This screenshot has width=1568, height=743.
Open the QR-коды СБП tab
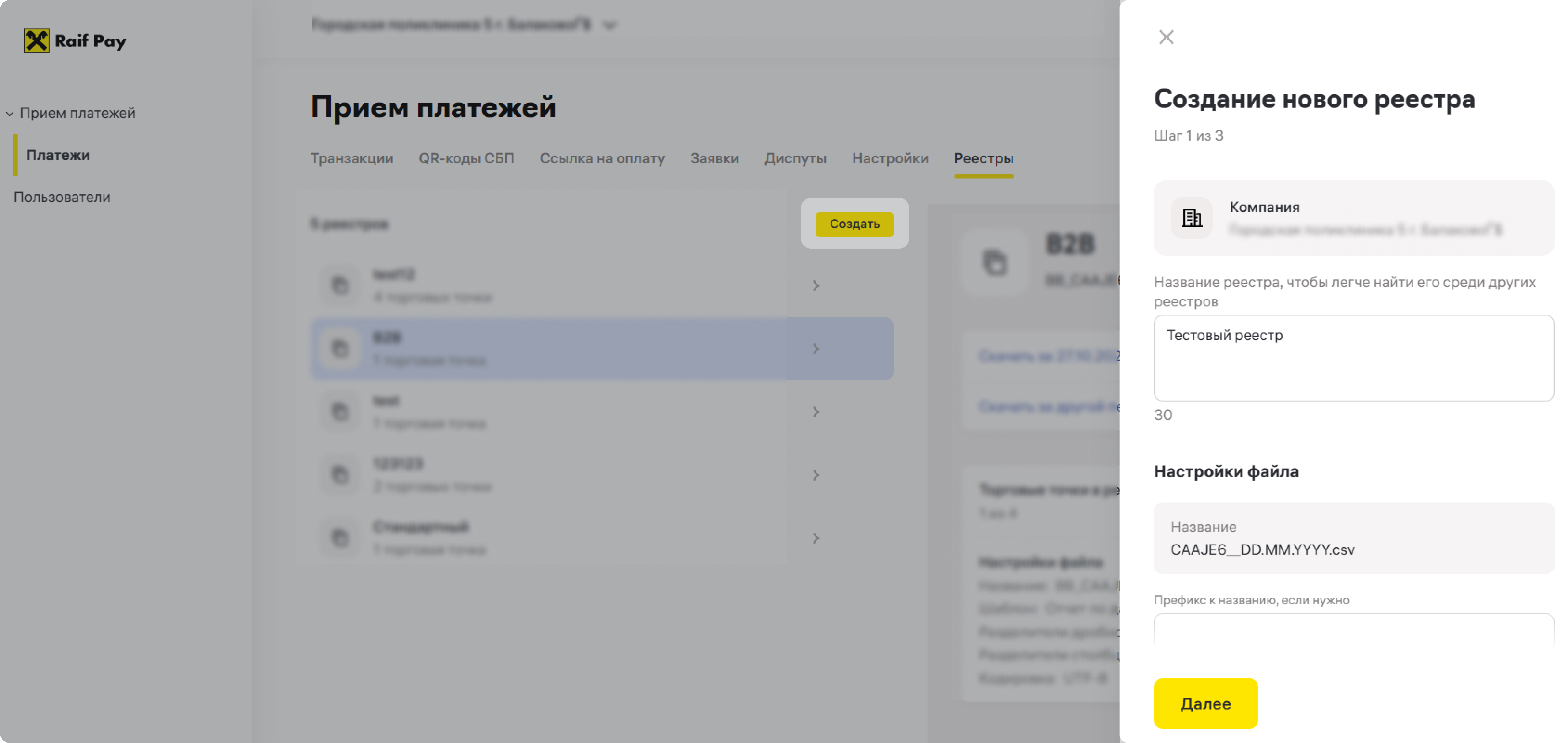pyautogui.click(x=466, y=158)
